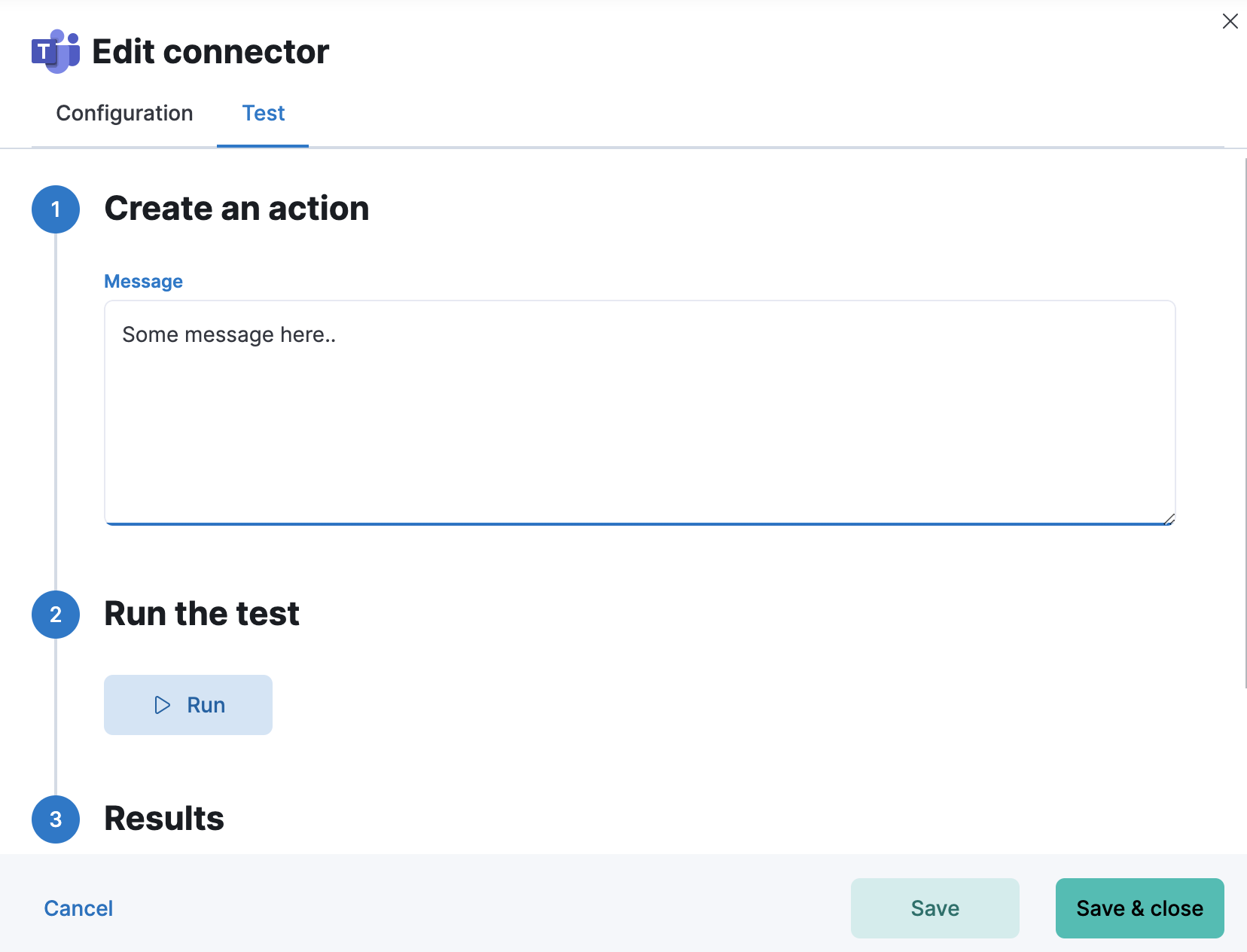Viewport: 1247px width, 952px height.
Task: Click the Save button
Action: pos(934,908)
